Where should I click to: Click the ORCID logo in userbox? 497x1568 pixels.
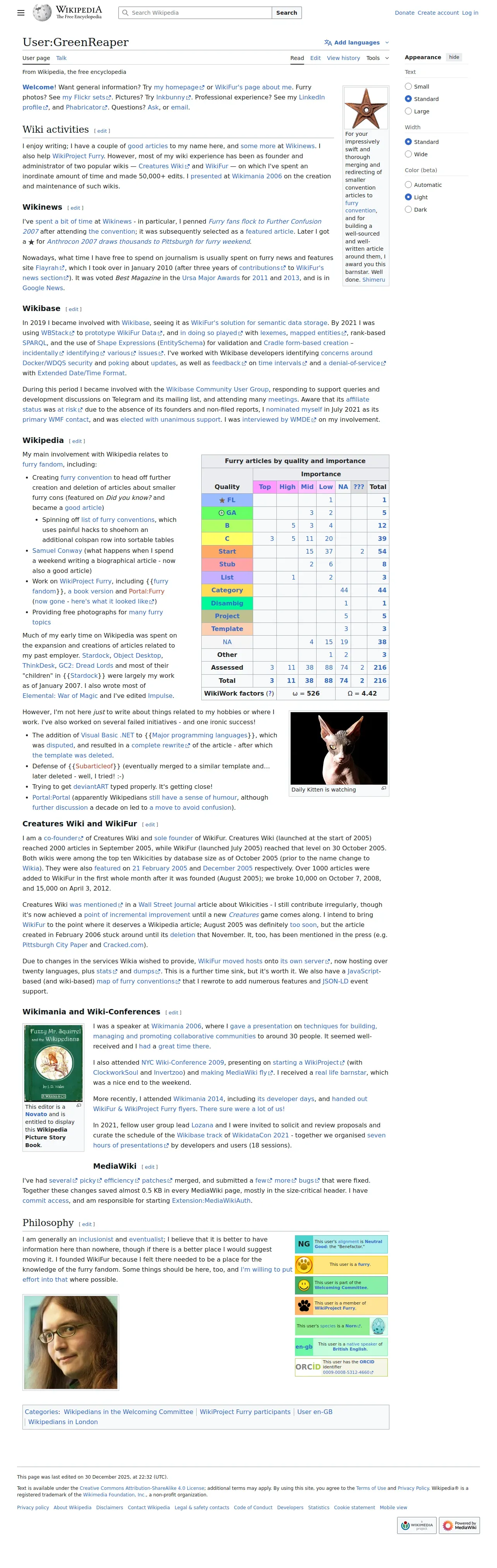(308, 1367)
